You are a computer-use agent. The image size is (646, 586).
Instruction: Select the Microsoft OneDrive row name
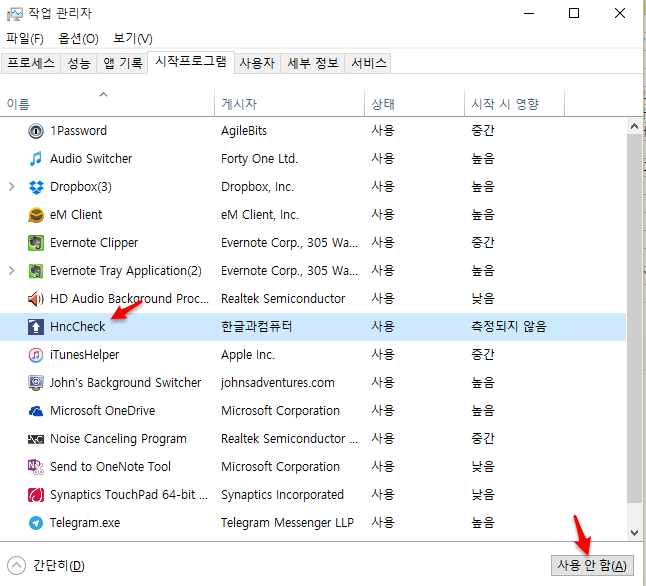click(x=103, y=411)
